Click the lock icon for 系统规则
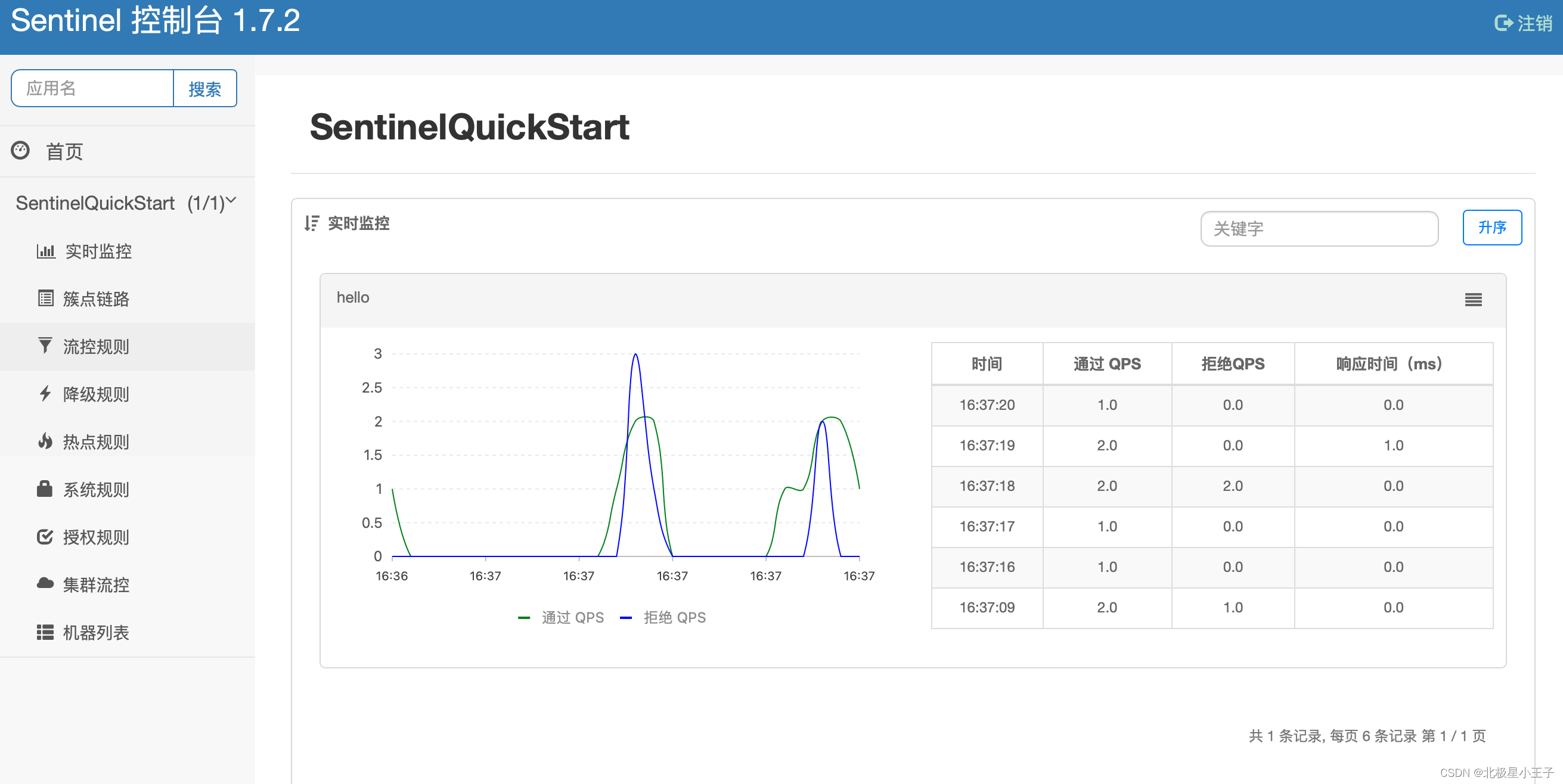1563x784 pixels. (45, 489)
